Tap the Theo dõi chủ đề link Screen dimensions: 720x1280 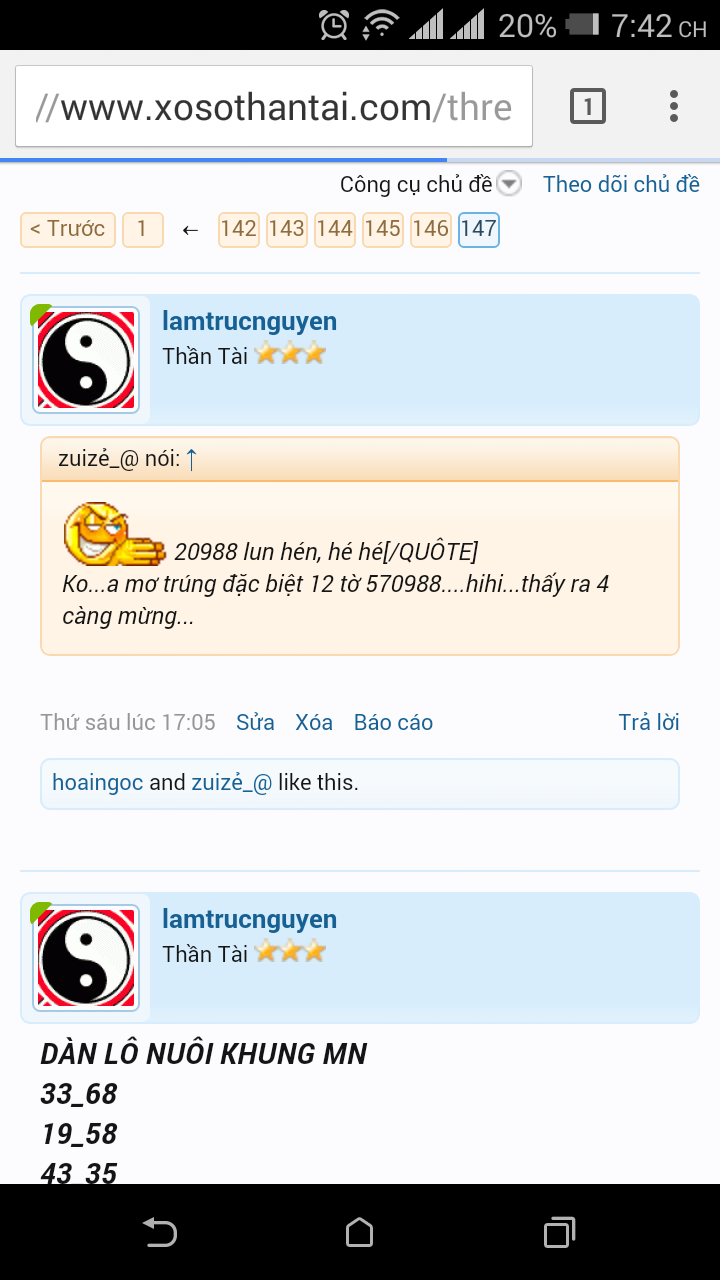621,184
